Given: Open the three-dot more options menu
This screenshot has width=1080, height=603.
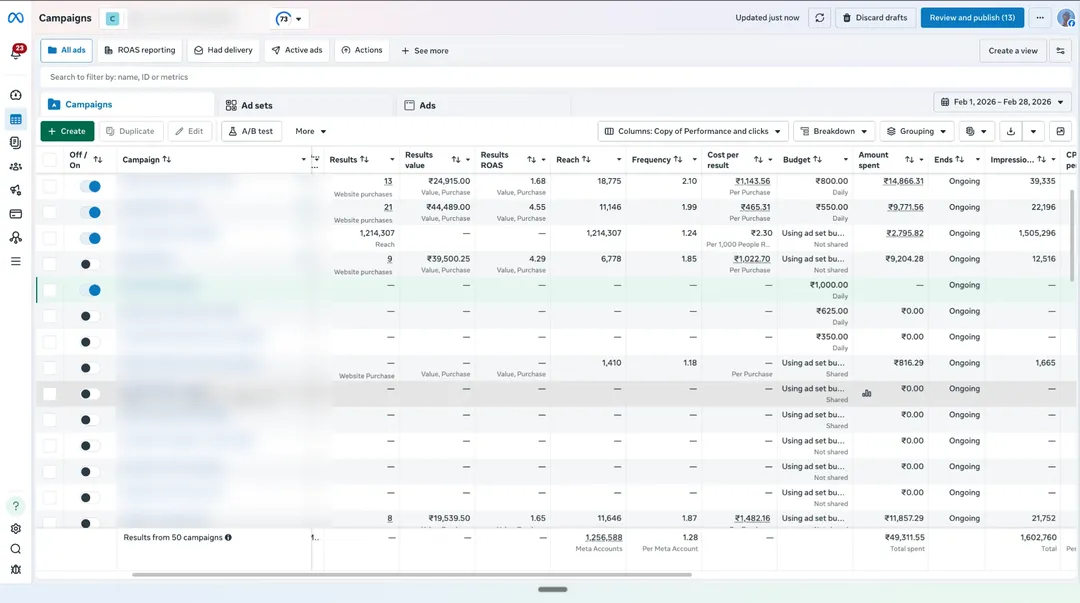Looking at the screenshot, I should point(1040,18).
